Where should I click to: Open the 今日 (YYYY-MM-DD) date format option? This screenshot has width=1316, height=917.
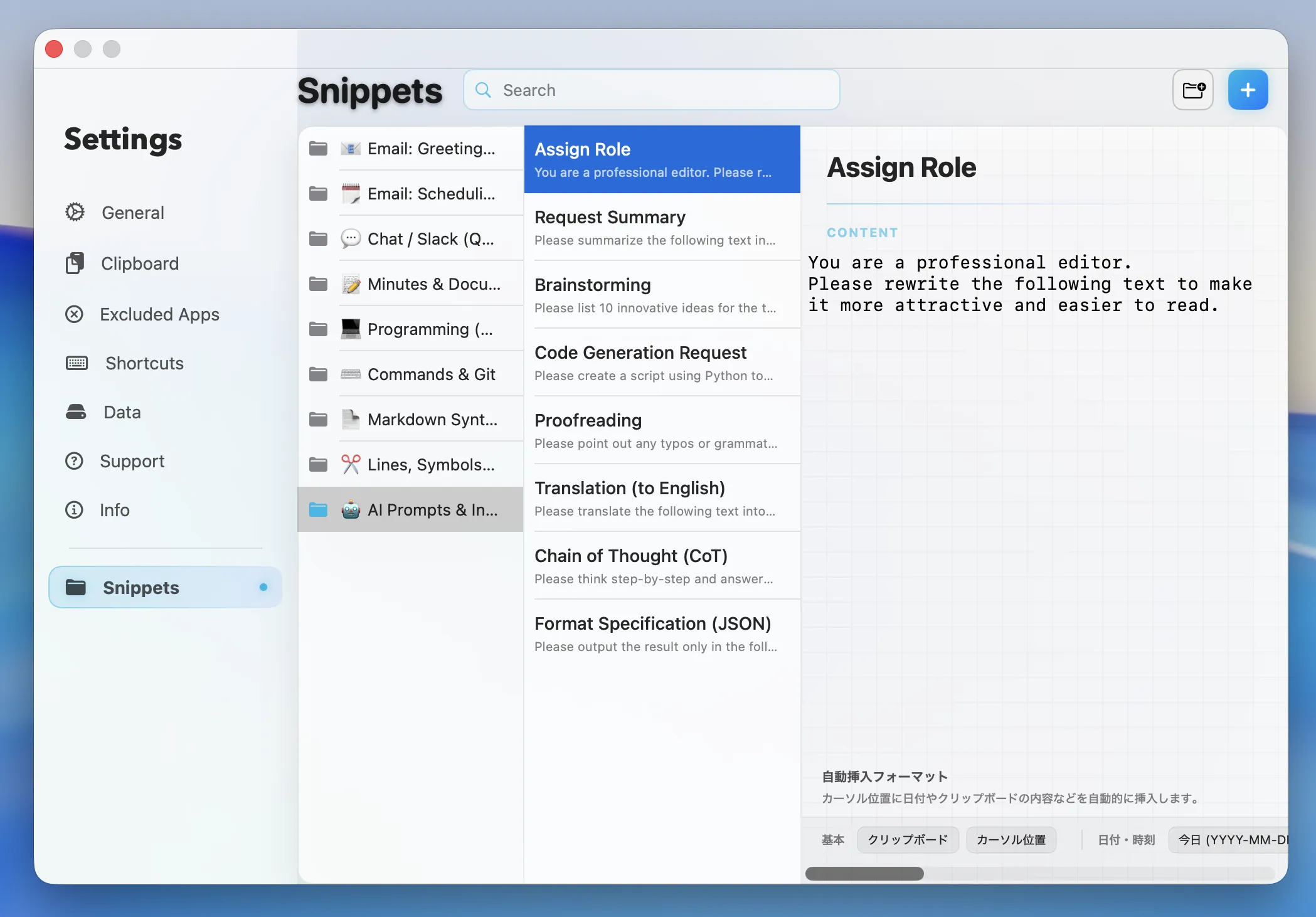[1228, 839]
